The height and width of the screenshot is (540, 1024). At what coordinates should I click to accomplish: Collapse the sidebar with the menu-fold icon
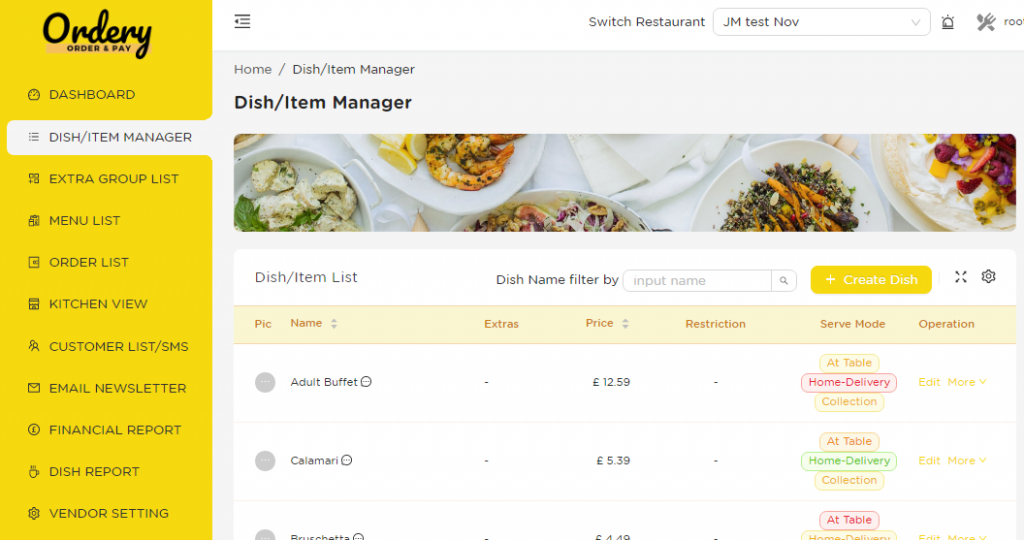pyautogui.click(x=242, y=22)
